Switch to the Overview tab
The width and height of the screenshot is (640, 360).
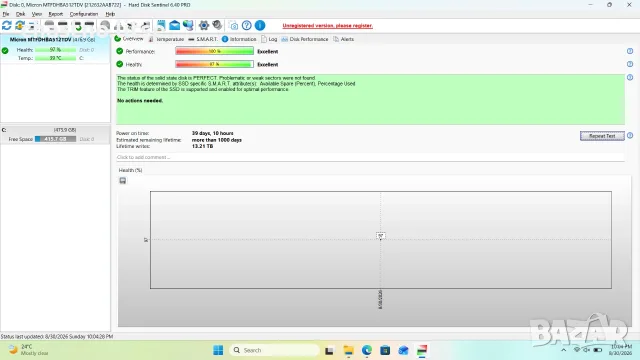point(129,39)
